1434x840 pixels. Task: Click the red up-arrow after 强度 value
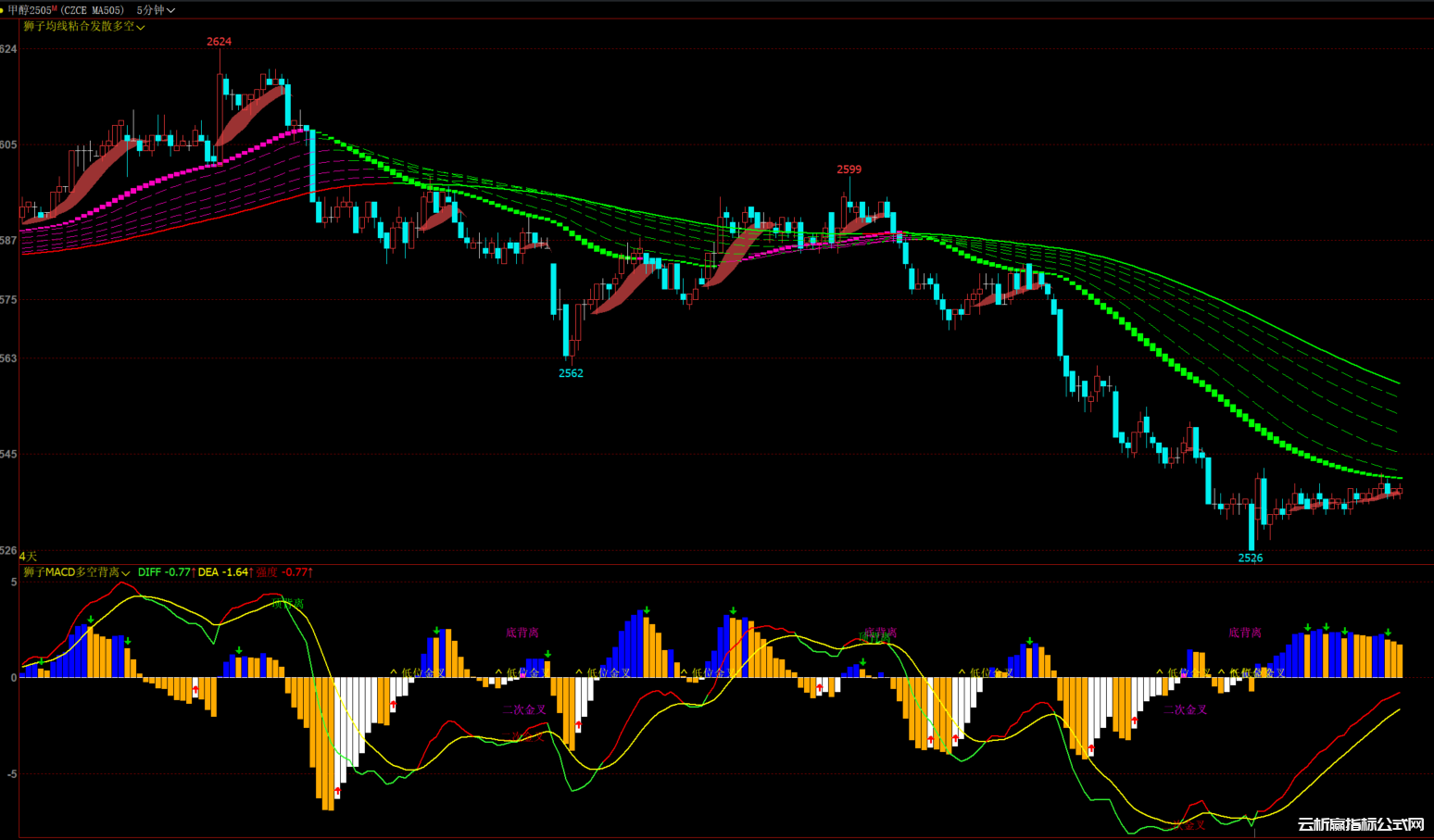(310, 572)
